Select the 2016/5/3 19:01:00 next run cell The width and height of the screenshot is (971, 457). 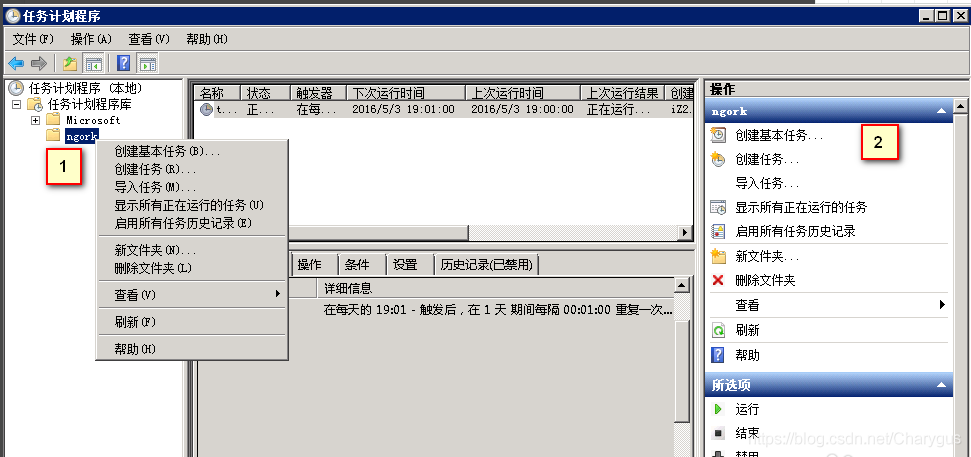pos(403,110)
